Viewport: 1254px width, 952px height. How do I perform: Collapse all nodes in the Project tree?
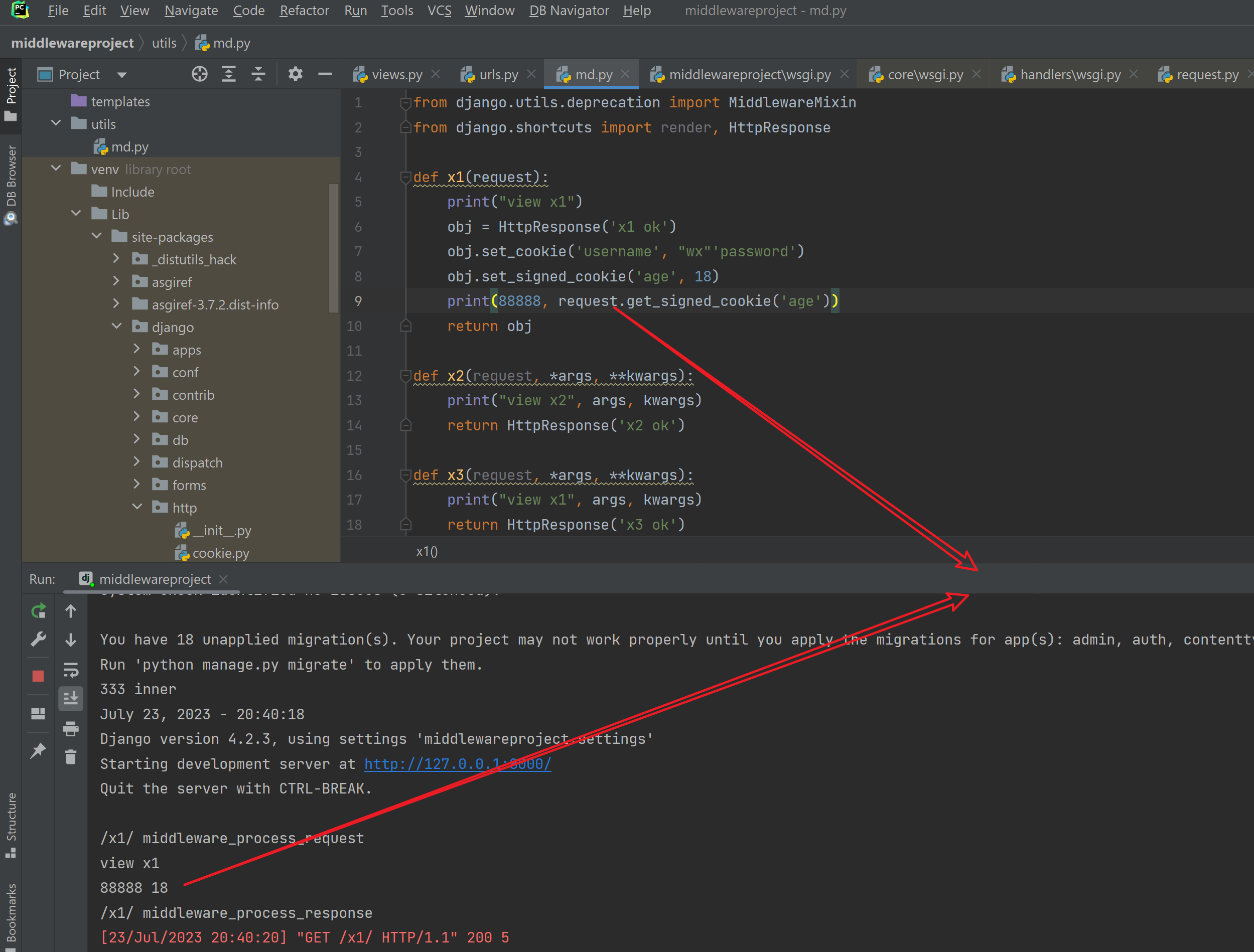258,74
